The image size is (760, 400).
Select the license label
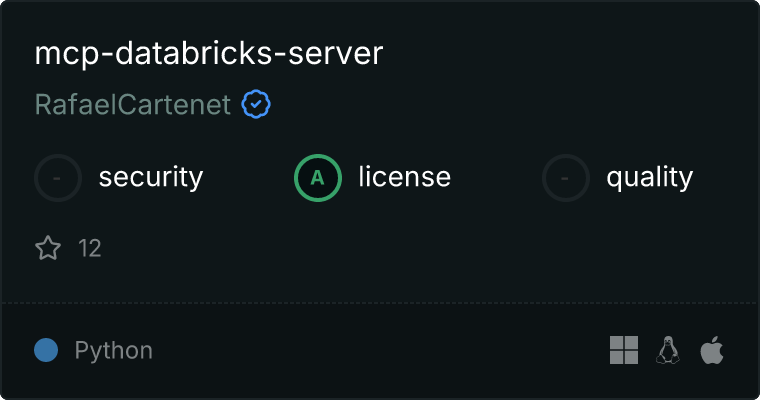[405, 176]
